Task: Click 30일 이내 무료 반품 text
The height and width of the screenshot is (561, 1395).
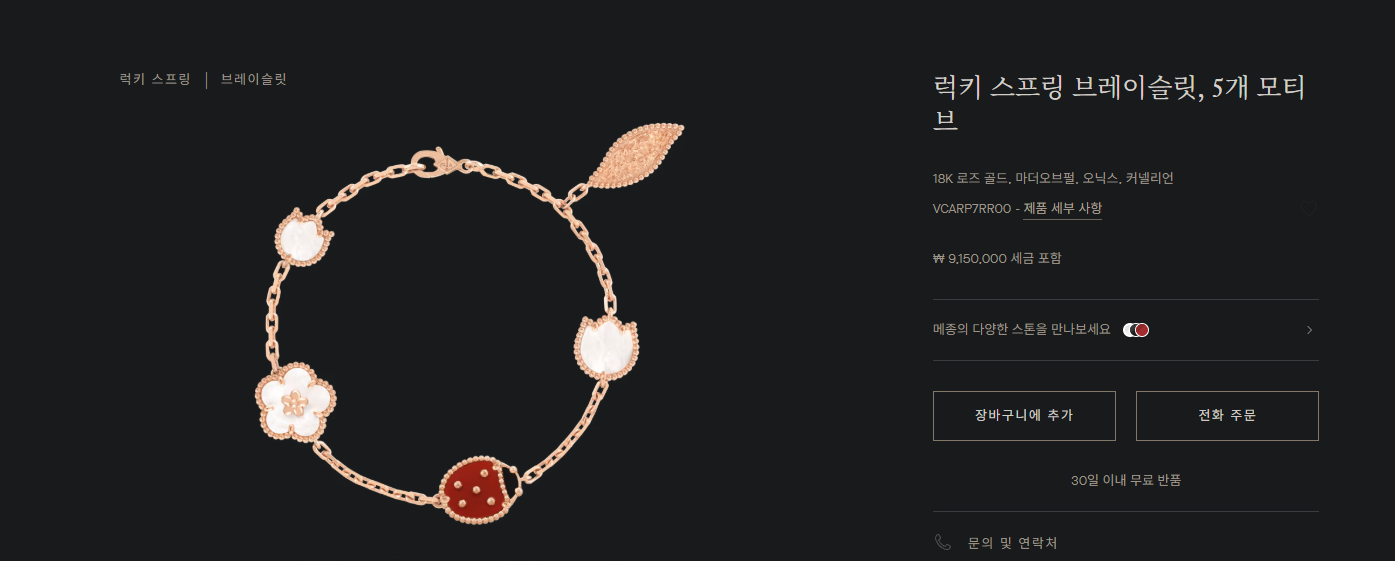Action: pyautogui.click(x=1126, y=480)
